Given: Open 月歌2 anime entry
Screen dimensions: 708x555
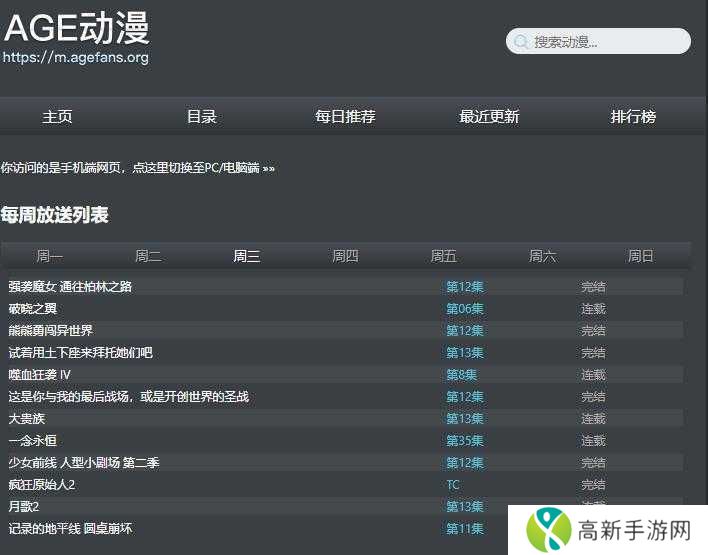Looking at the screenshot, I should 23,506.
